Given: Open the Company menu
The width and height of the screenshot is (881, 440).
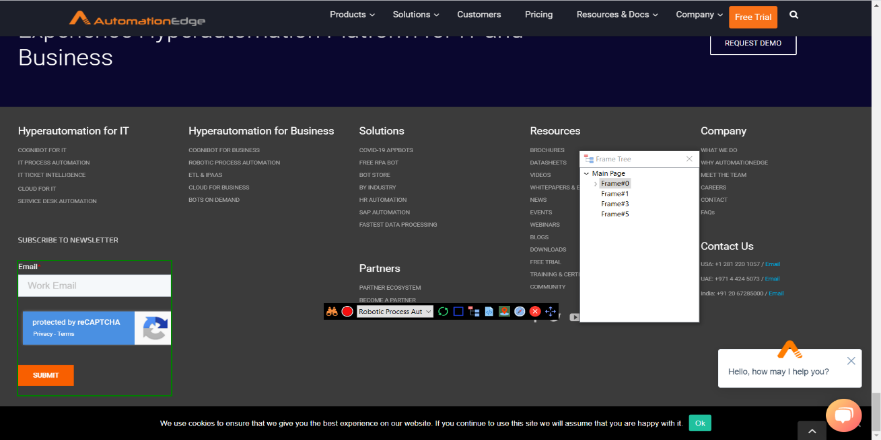Looking at the screenshot, I should (699, 15).
